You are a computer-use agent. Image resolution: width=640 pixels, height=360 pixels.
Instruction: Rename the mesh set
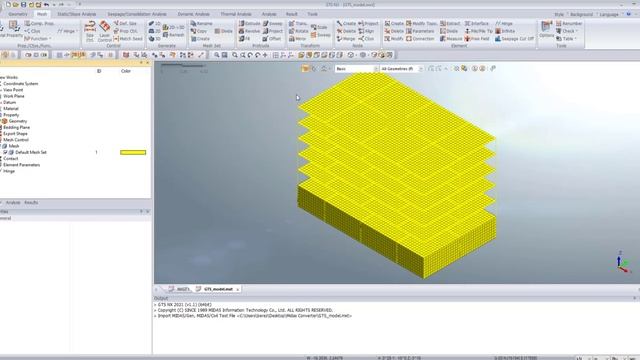tap(202, 24)
